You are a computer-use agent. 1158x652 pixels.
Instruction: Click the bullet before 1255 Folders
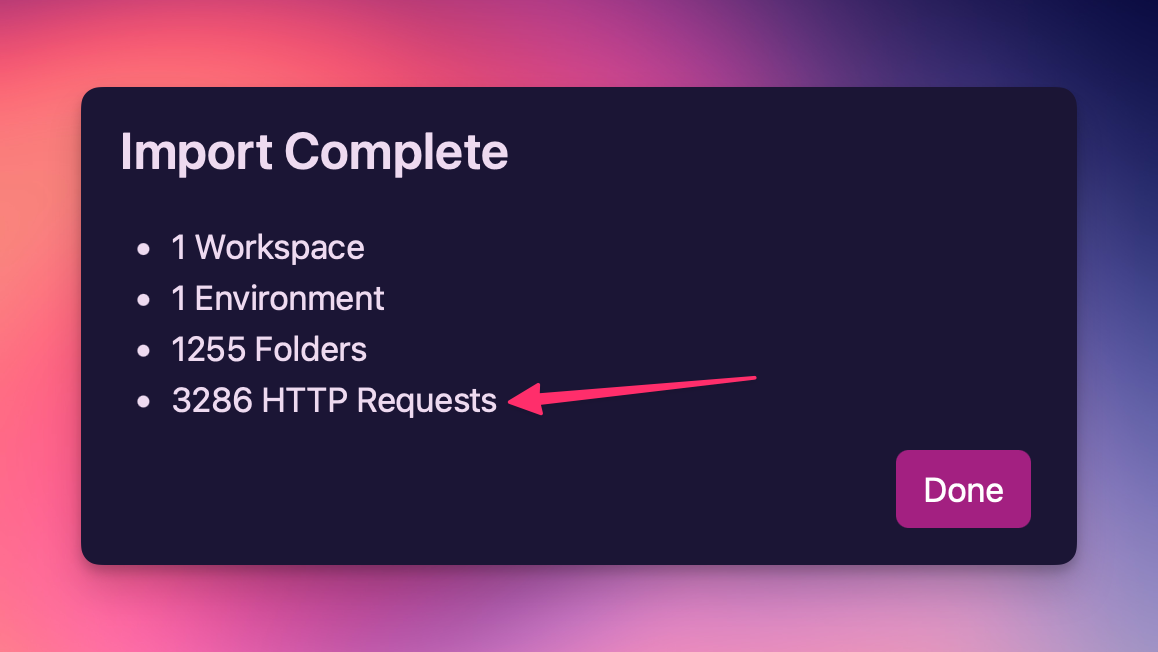click(143, 351)
